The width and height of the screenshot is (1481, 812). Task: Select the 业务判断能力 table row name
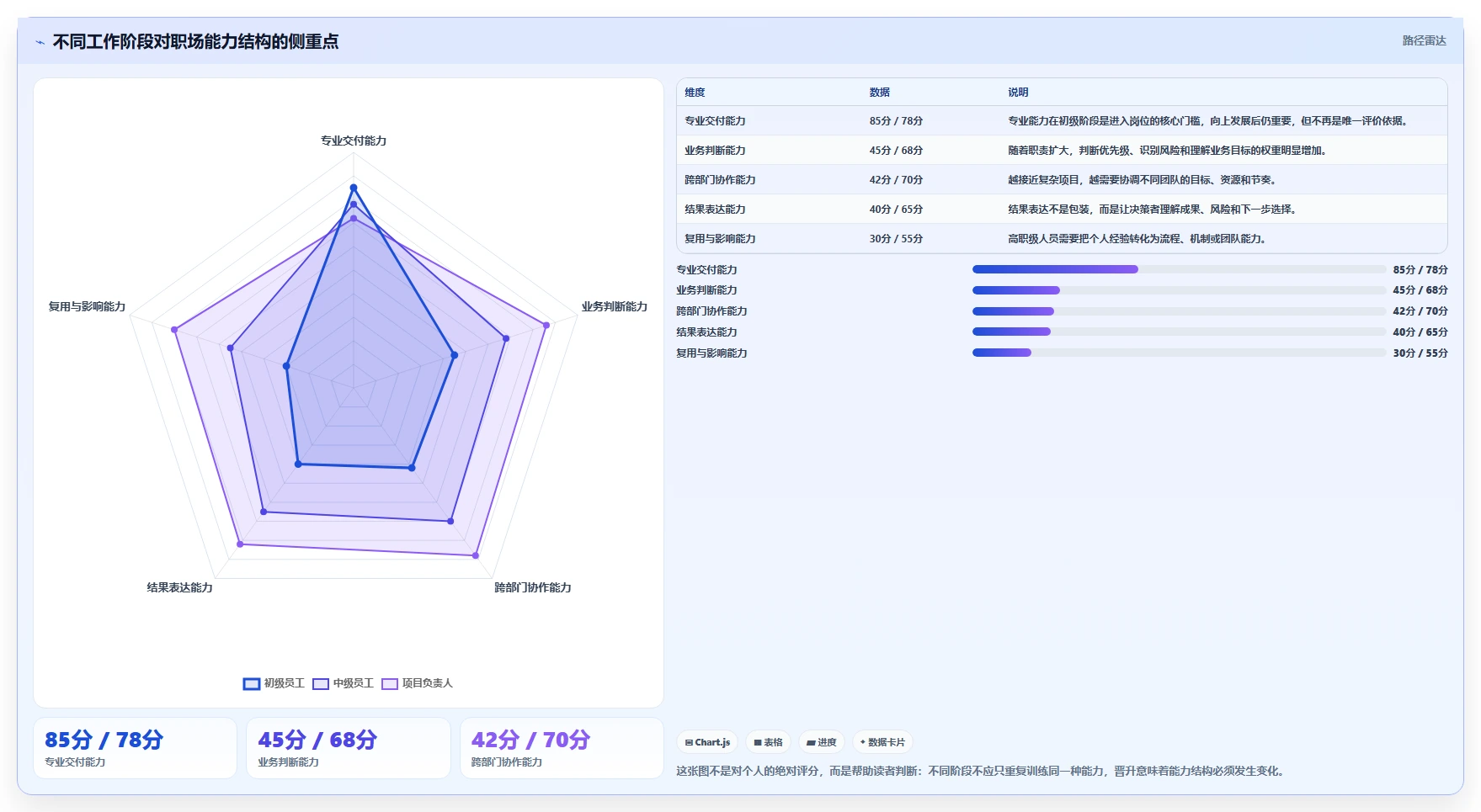(715, 151)
